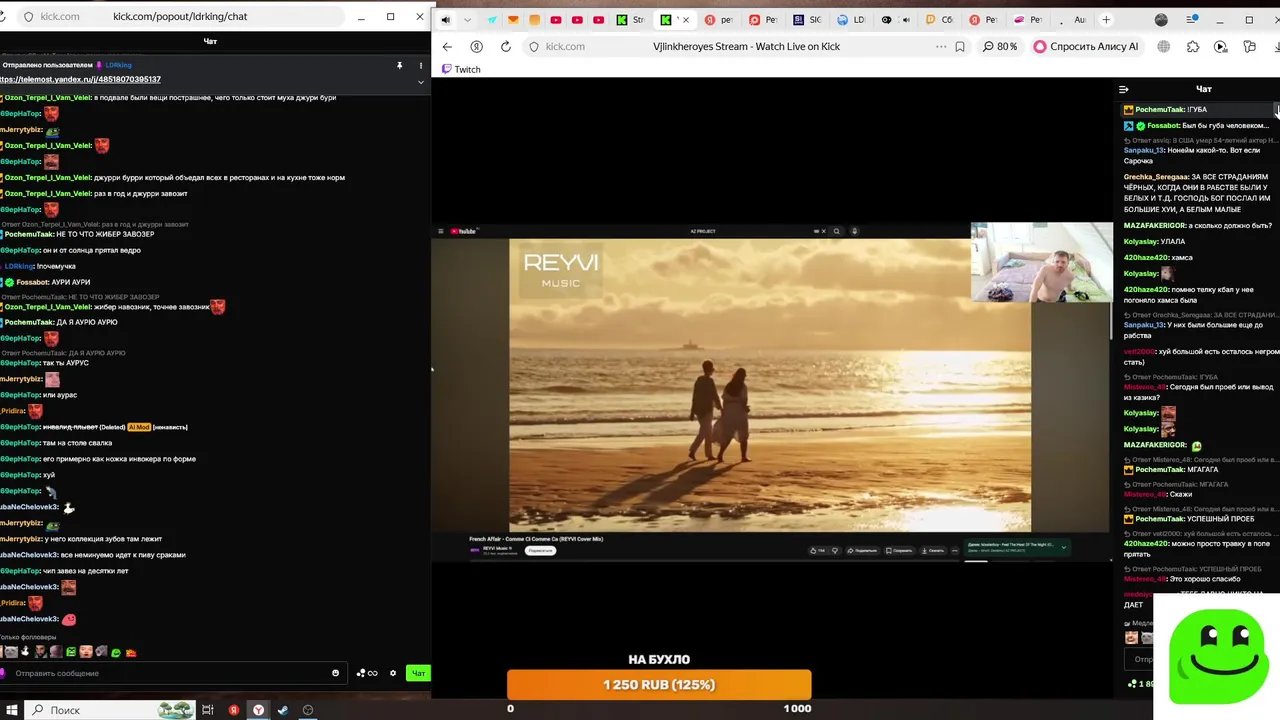Open Steam from the taskbar
The width and height of the screenshot is (1280, 720).
tap(283, 710)
